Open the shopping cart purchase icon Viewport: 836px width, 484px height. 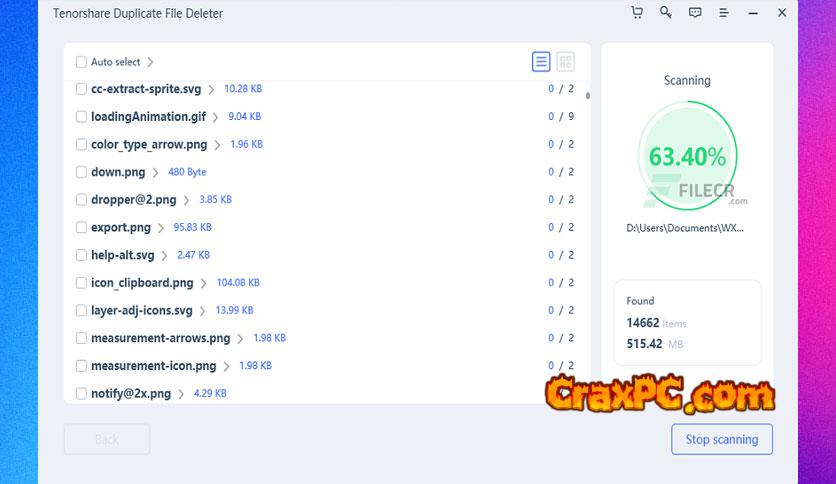pos(637,13)
